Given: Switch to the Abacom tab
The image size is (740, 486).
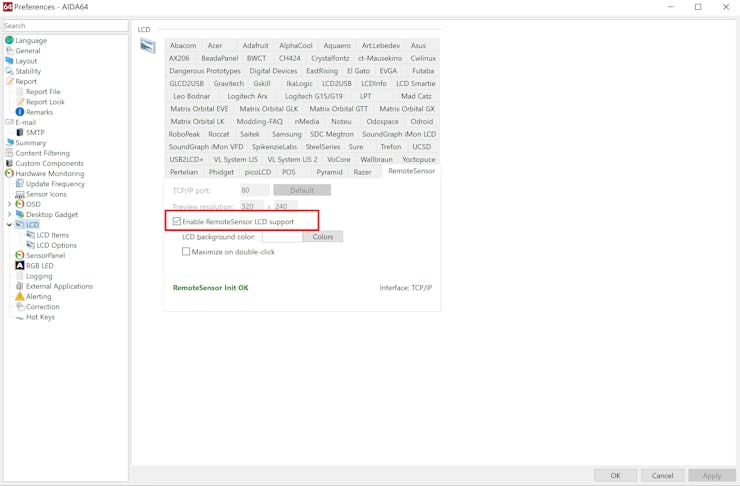Looking at the screenshot, I should point(183,45).
